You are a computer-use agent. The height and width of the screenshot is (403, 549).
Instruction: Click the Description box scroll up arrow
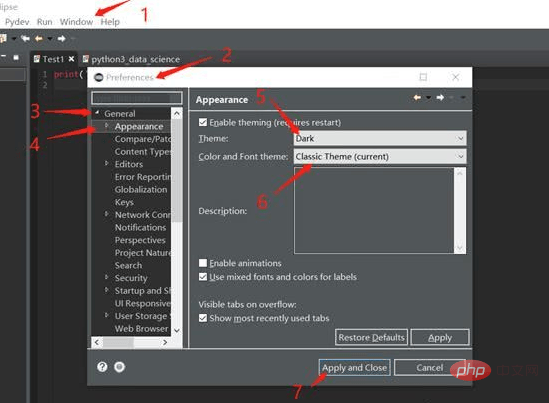pyautogui.click(x=460, y=173)
